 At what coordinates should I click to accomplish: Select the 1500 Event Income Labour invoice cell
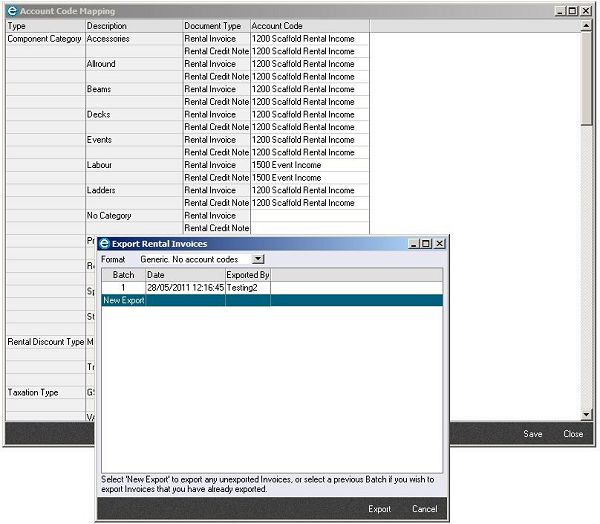click(x=308, y=165)
